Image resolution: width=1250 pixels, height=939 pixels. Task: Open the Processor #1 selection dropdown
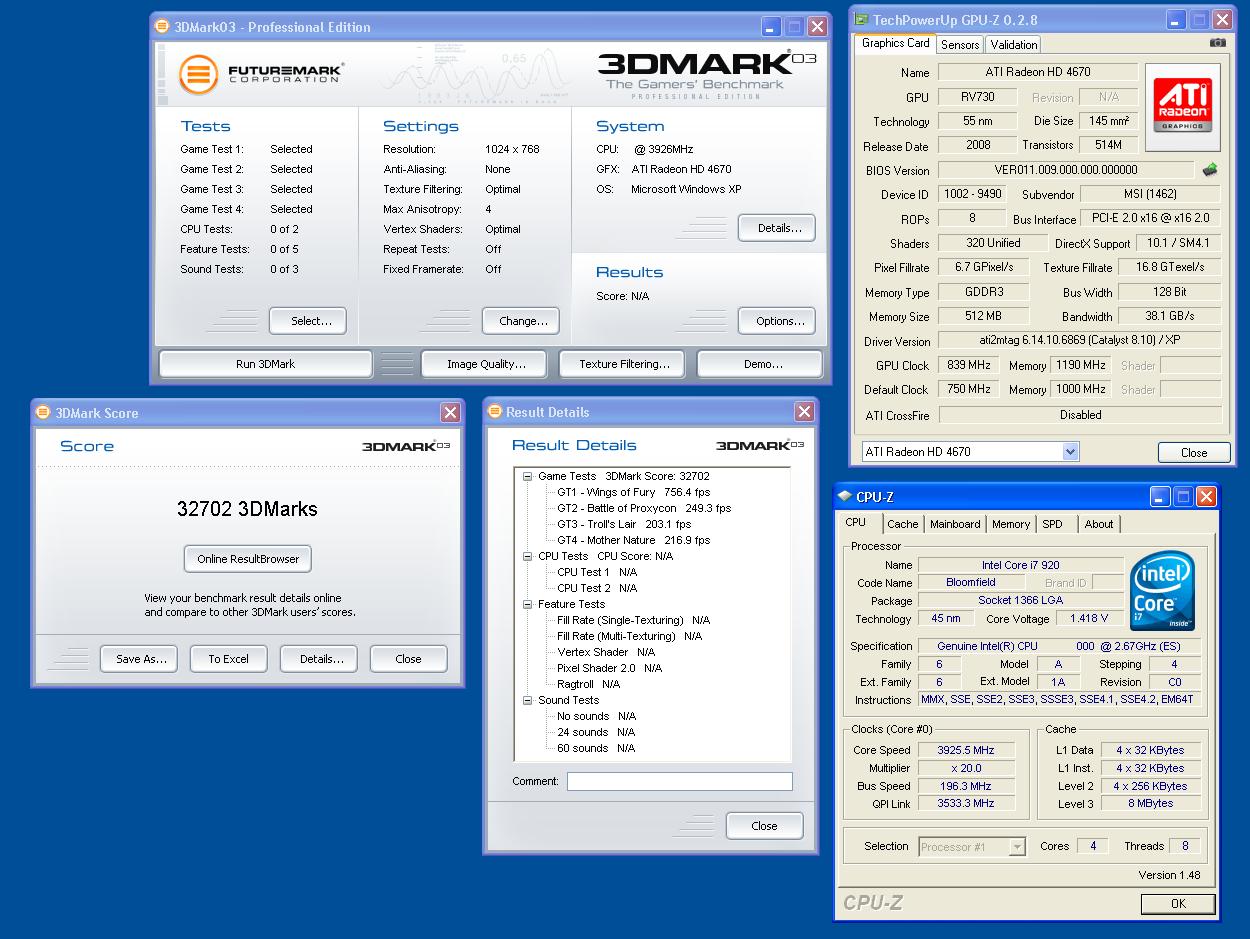click(x=1017, y=847)
